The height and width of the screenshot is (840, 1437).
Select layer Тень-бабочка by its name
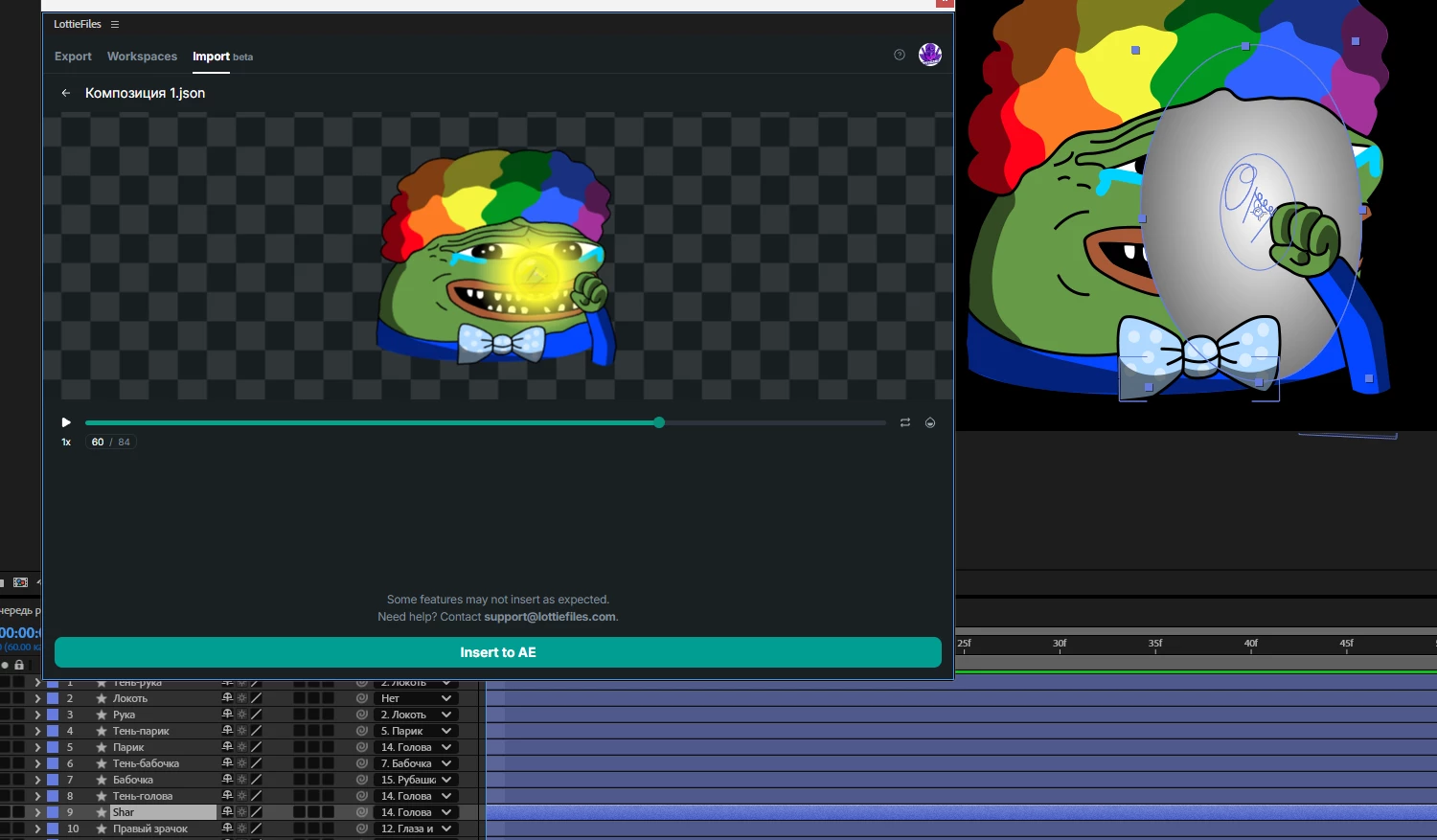146,763
